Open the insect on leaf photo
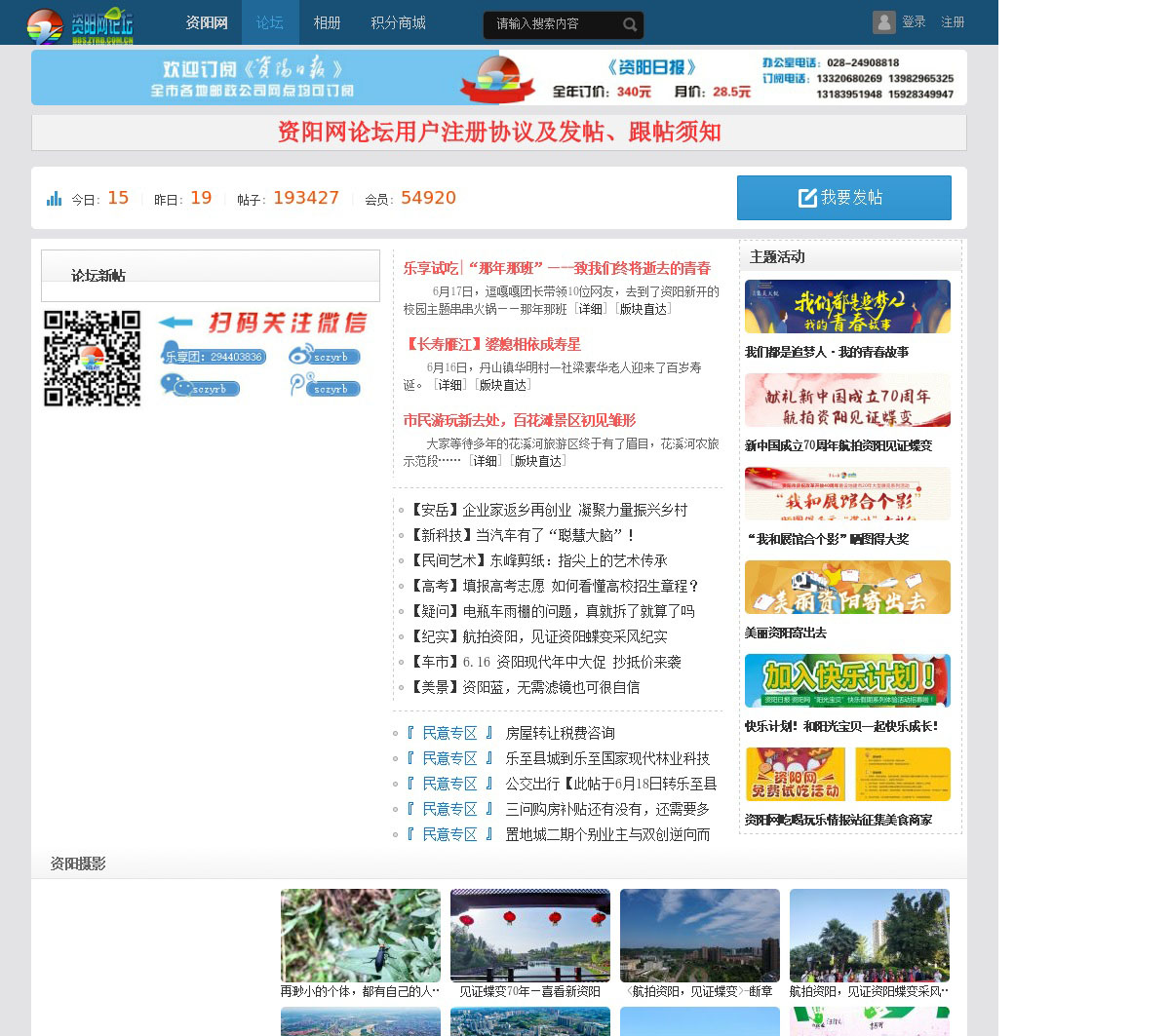 pos(361,936)
